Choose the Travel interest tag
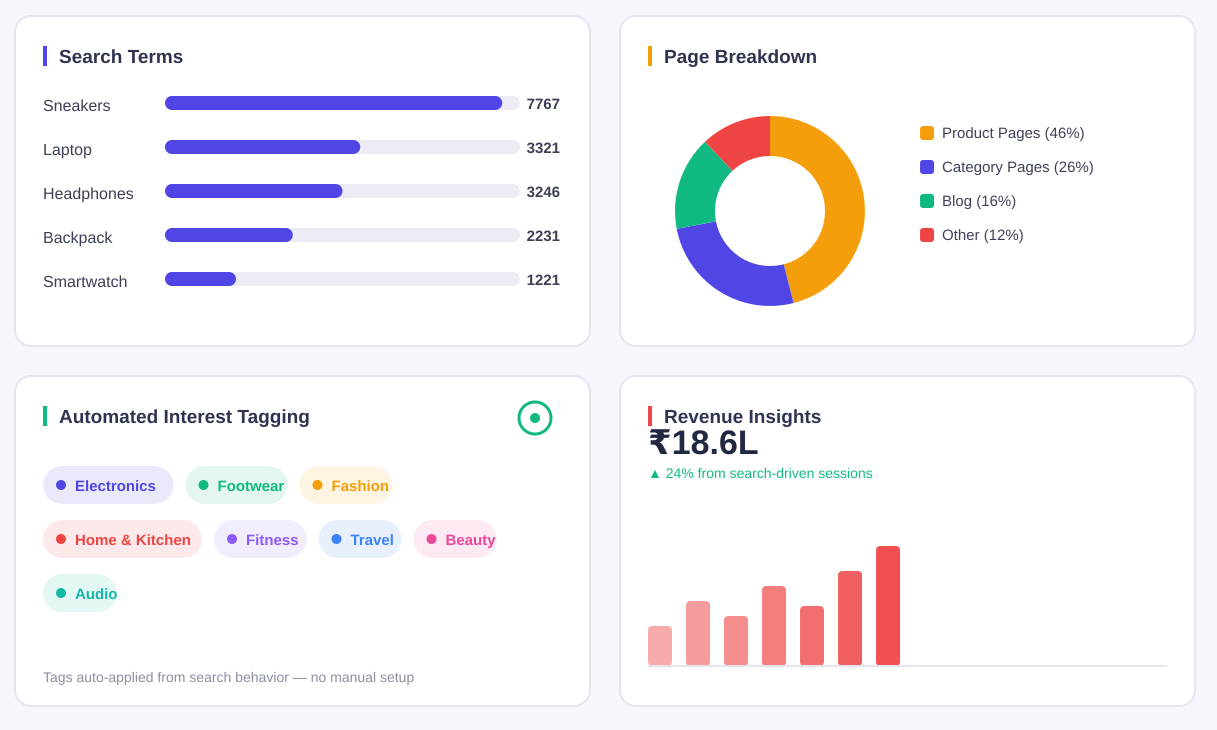 (x=360, y=539)
